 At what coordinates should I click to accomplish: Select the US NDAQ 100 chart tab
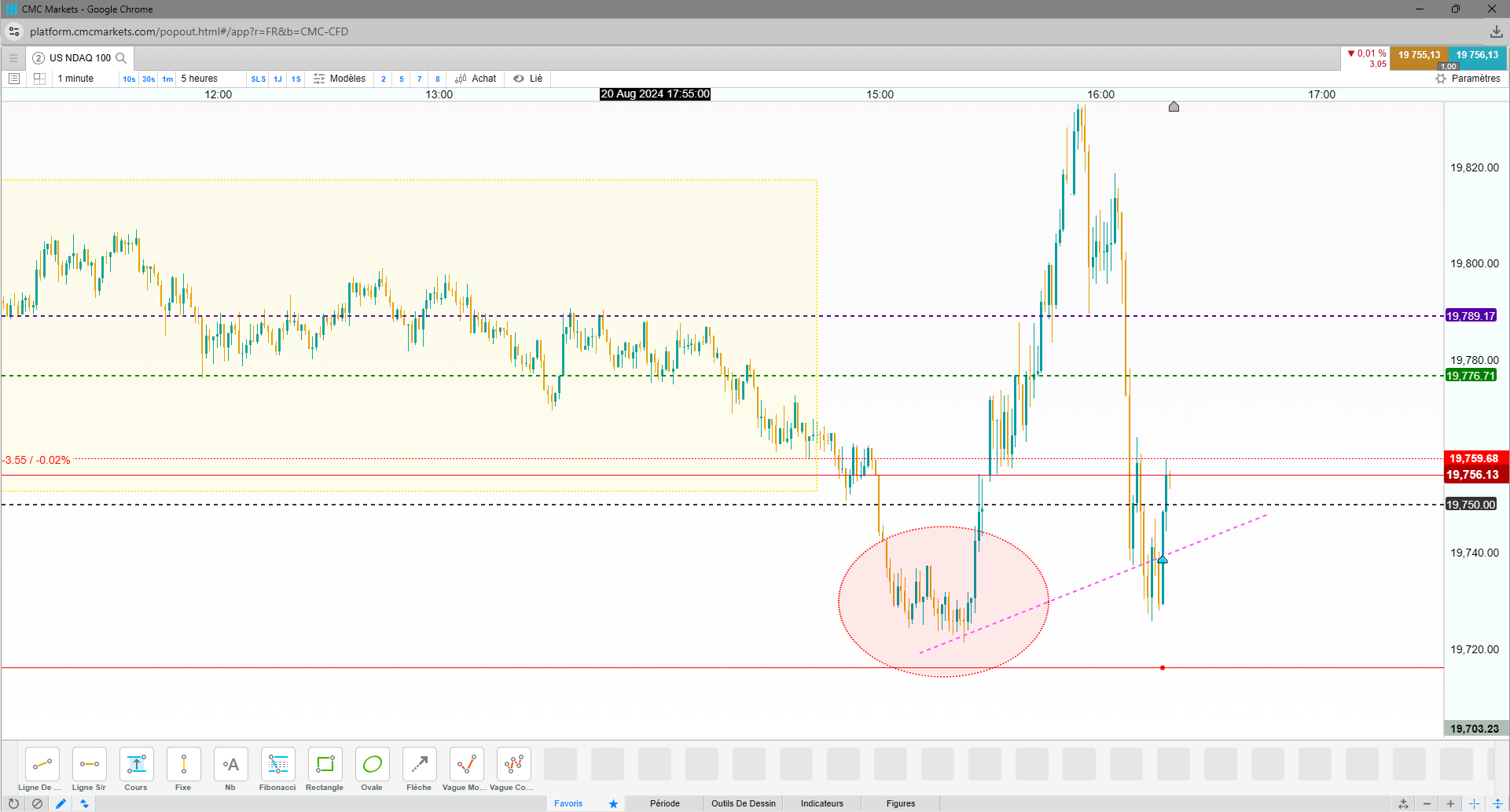click(79, 58)
